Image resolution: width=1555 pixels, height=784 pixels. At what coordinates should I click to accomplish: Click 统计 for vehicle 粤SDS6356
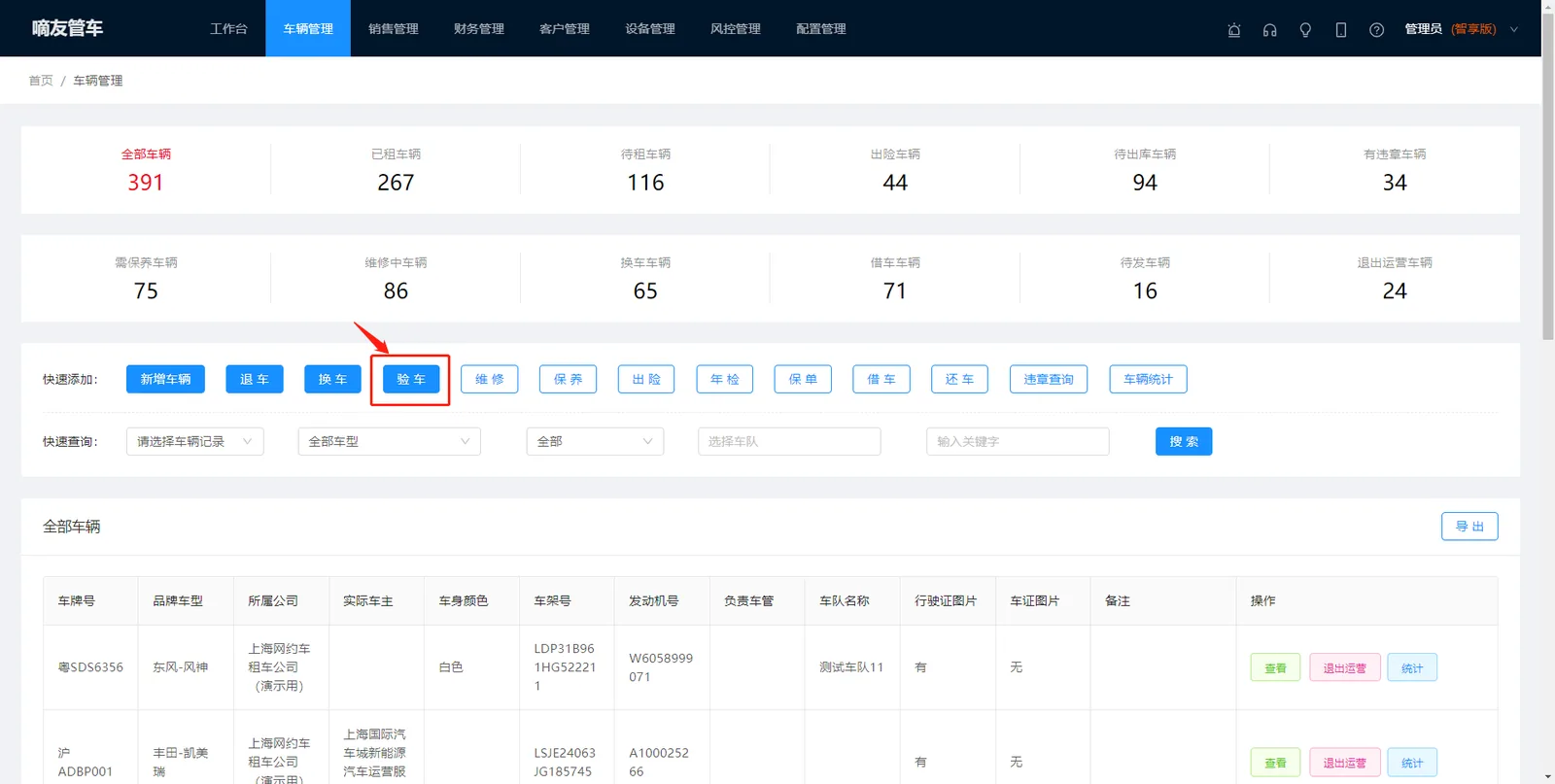pos(1412,667)
